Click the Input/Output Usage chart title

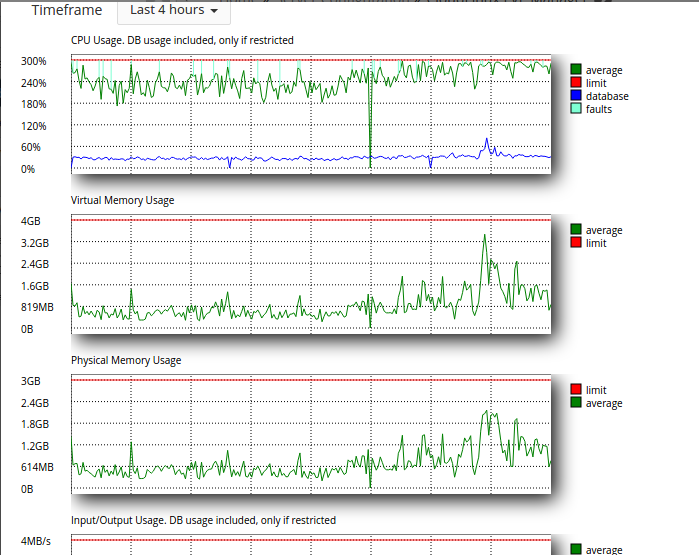[203, 520]
